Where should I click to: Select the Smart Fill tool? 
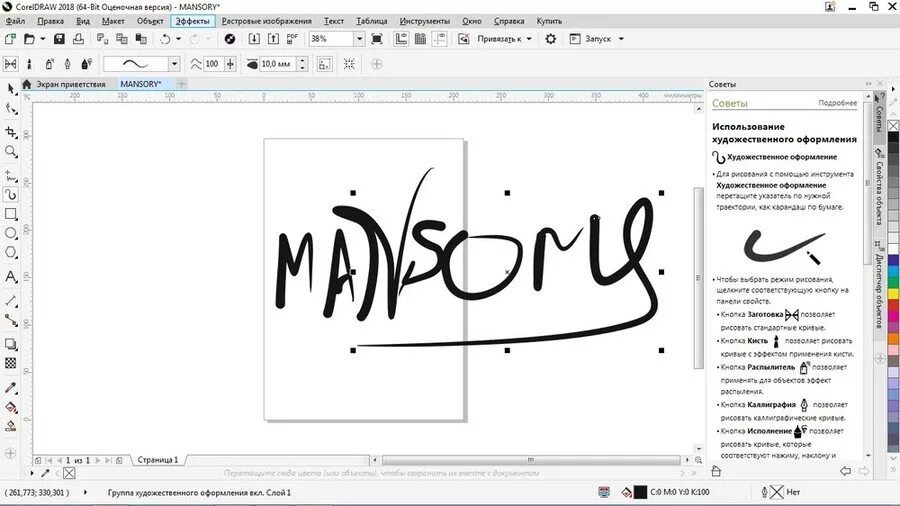tap(10, 426)
